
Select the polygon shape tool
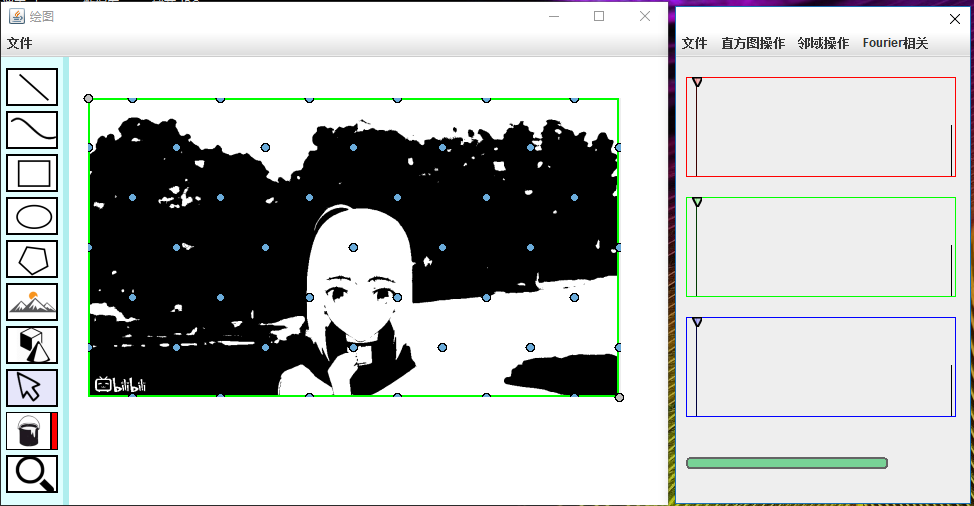pyautogui.click(x=32, y=259)
